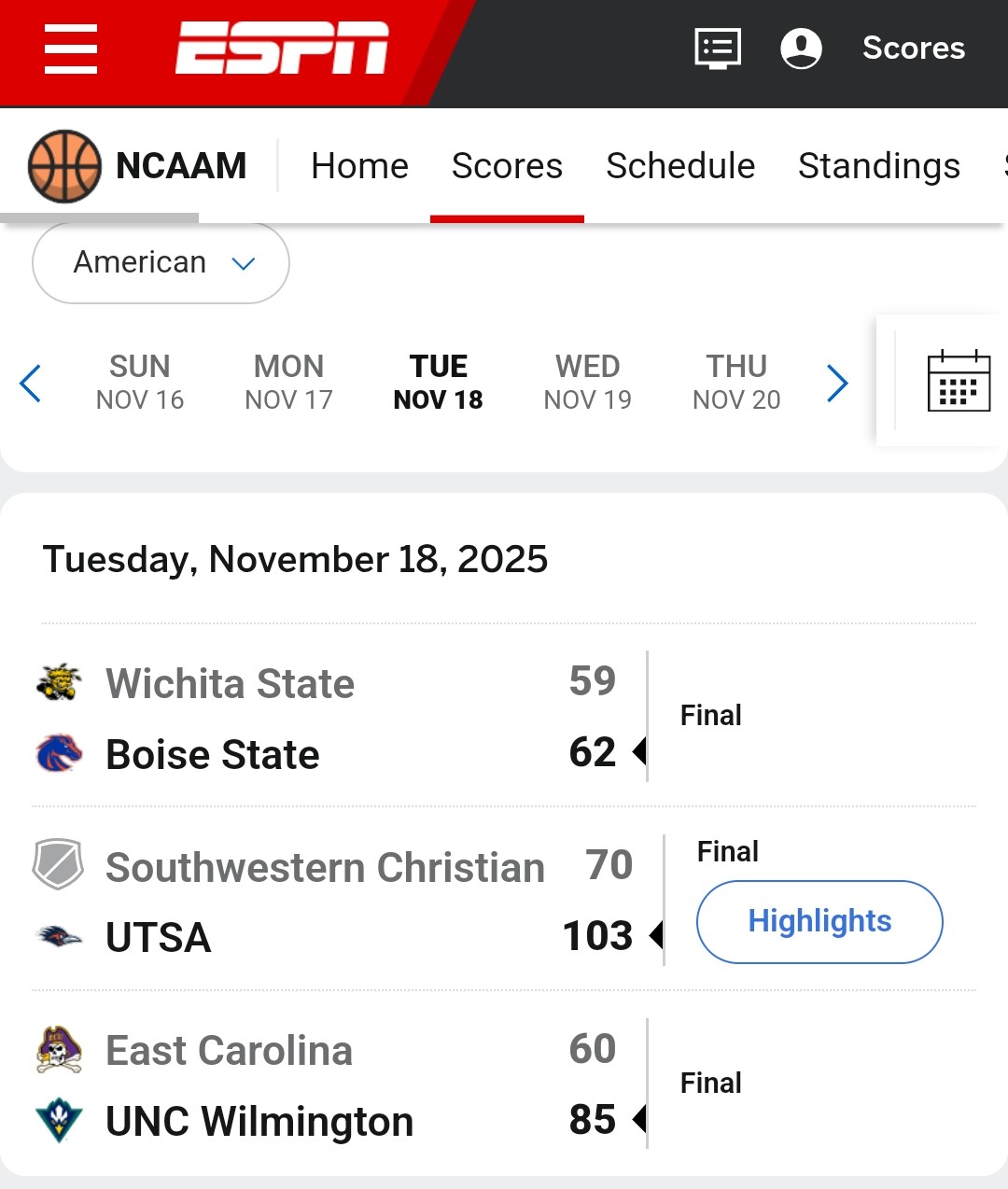Switch to the Schedule tab
Screen dimensions: 1008x1189
tap(680, 166)
